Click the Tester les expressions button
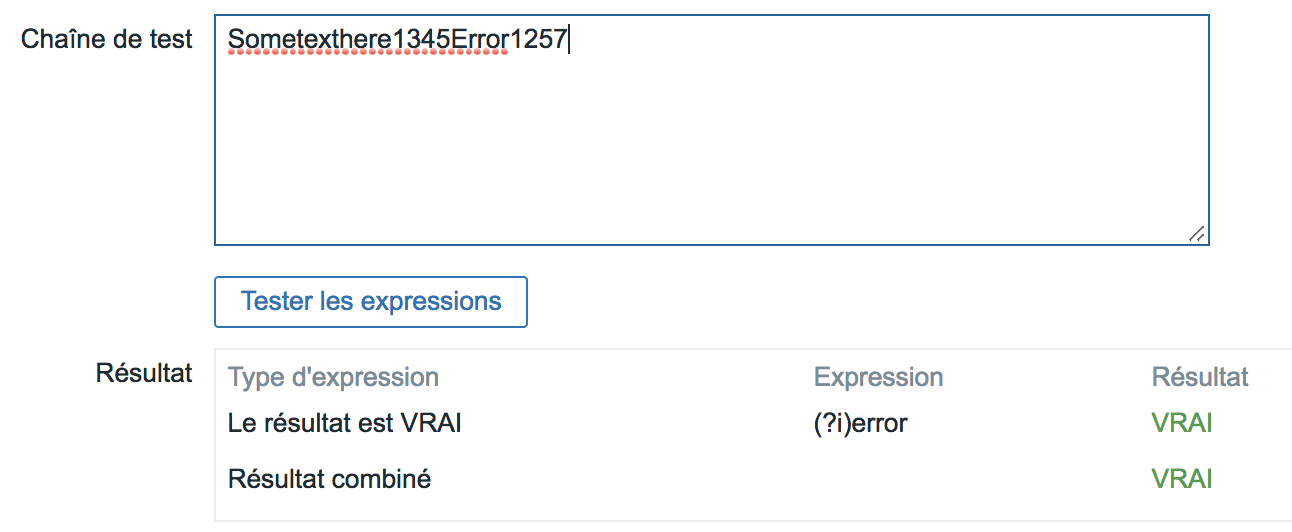Screen dimensions: 1292x532 pyautogui.click(x=371, y=302)
